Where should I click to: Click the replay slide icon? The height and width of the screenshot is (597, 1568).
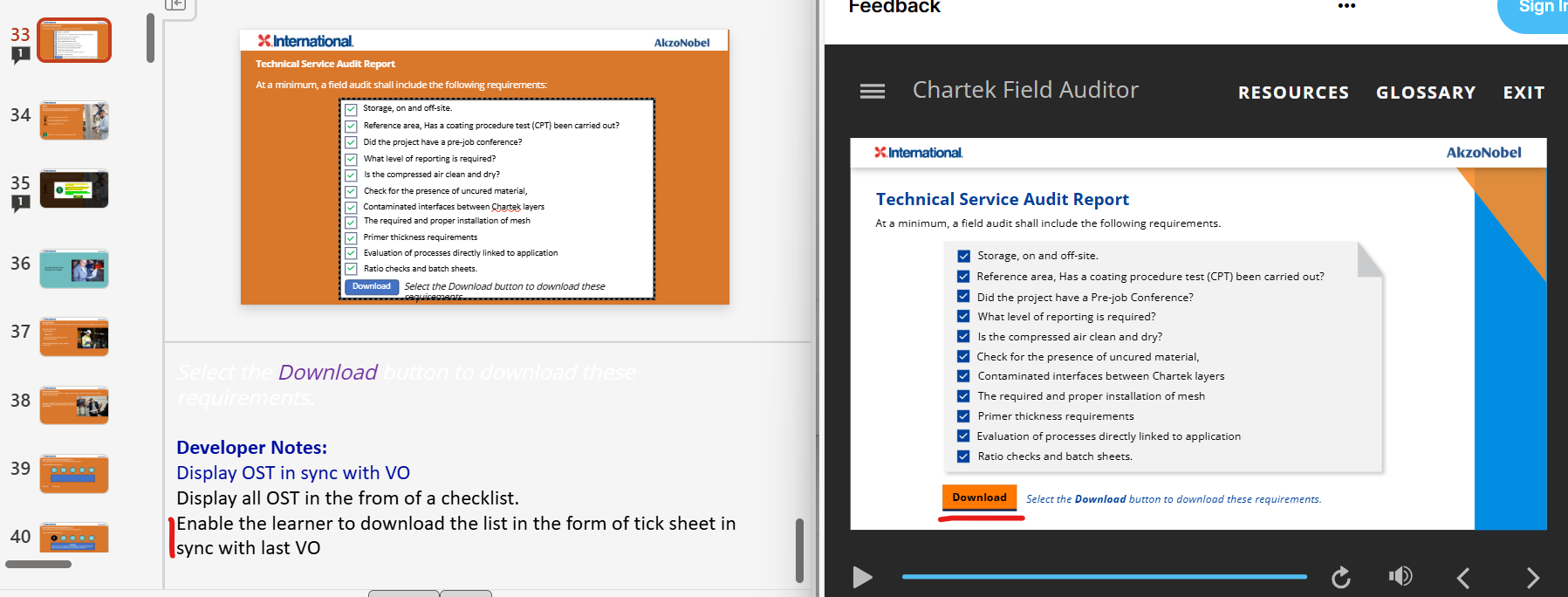click(1341, 577)
